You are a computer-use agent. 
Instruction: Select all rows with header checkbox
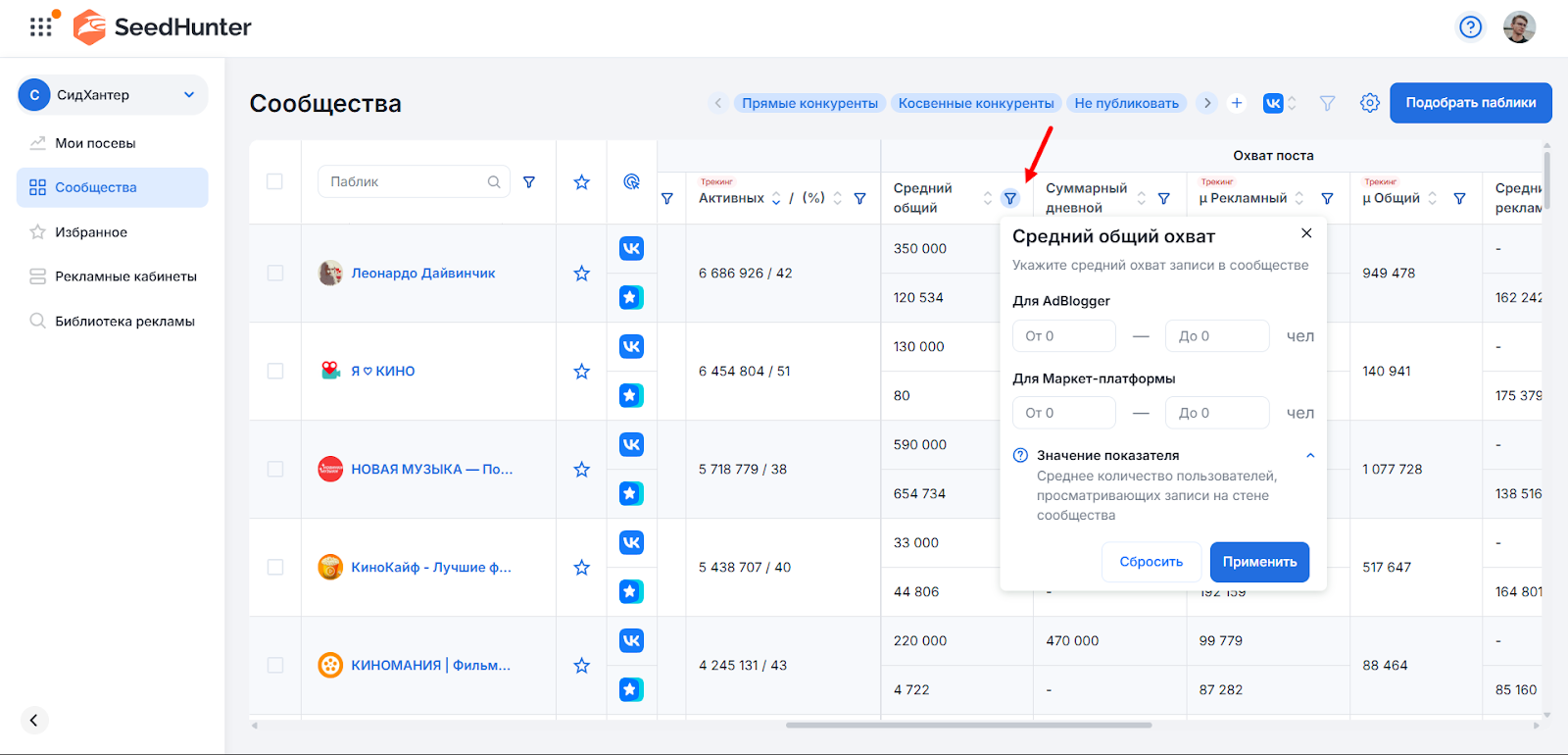(275, 182)
